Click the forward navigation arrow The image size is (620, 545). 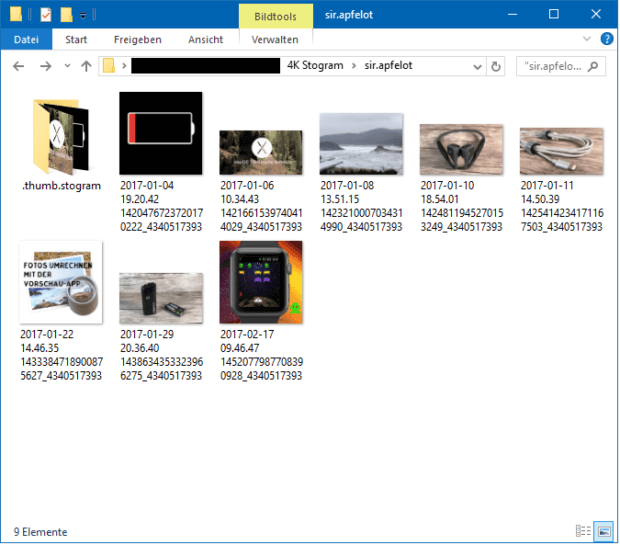(x=45, y=66)
